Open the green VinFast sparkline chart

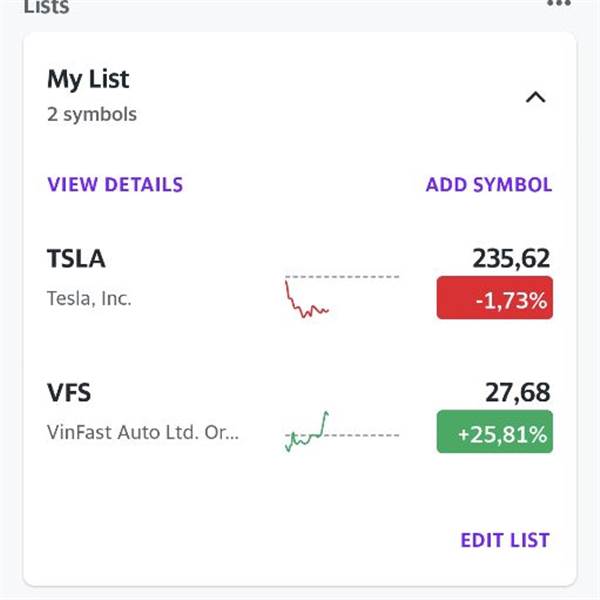(x=308, y=431)
